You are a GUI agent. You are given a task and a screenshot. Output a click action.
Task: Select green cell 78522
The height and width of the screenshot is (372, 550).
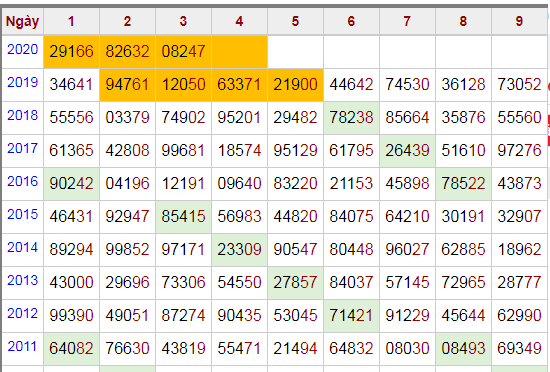(x=463, y=183)
